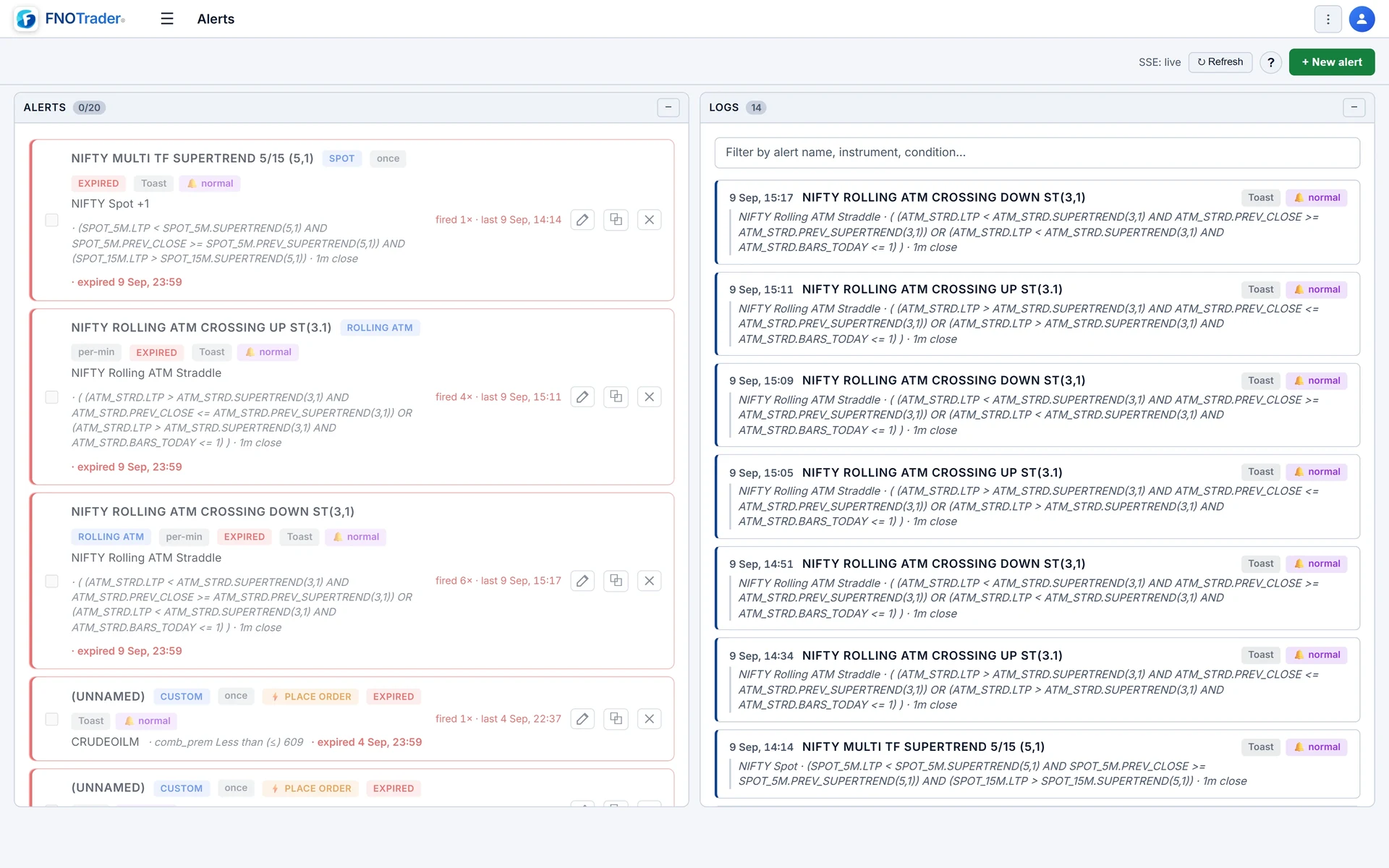The image size is (1389, 868).
Task: Click the log filter input field
Action: click(x=1037, y=153)
